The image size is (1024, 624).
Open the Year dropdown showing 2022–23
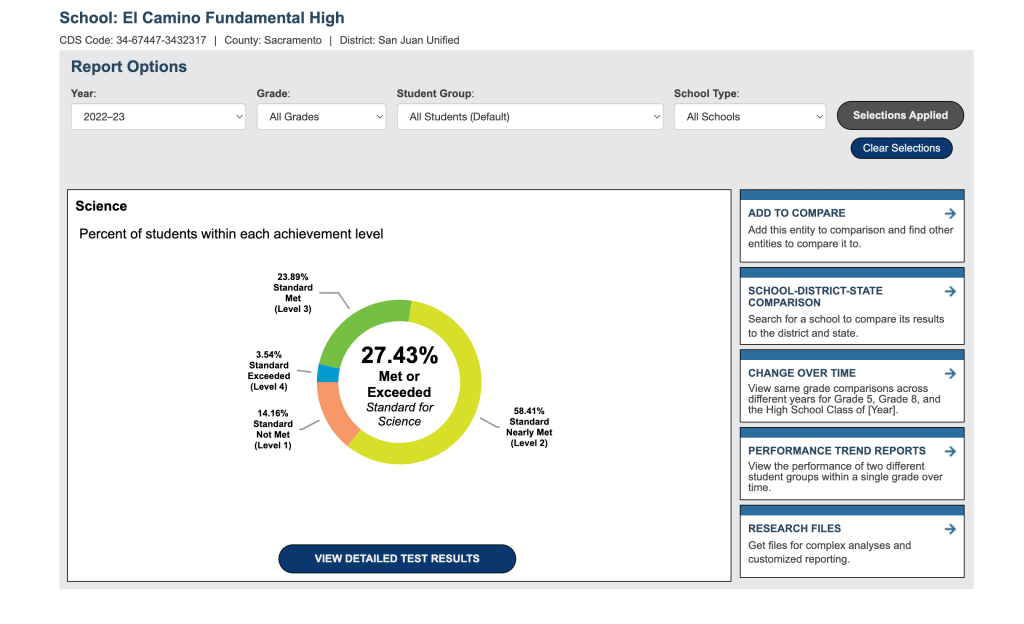pos(158,117)
